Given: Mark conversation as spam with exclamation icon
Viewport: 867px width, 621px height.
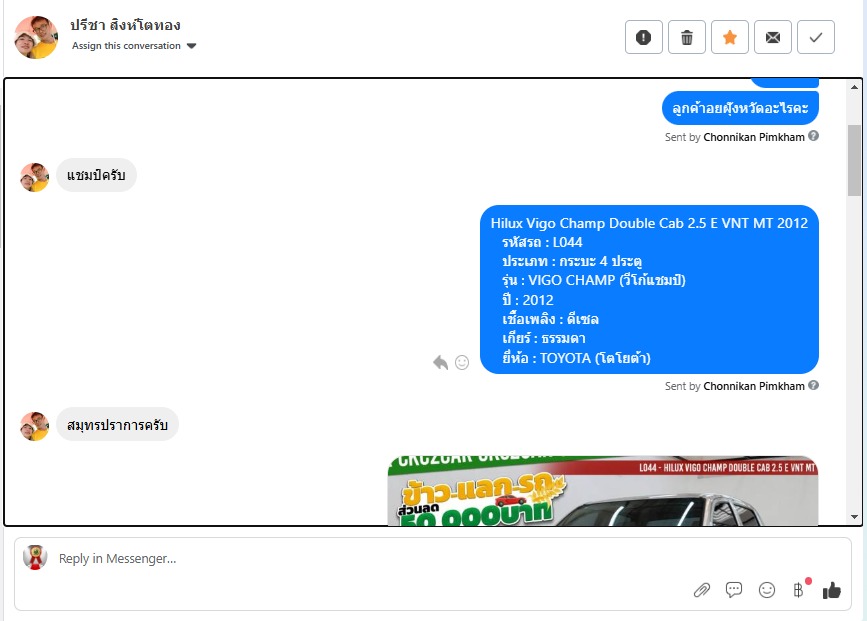Looking at the screenshot, I should coord(644,37).
